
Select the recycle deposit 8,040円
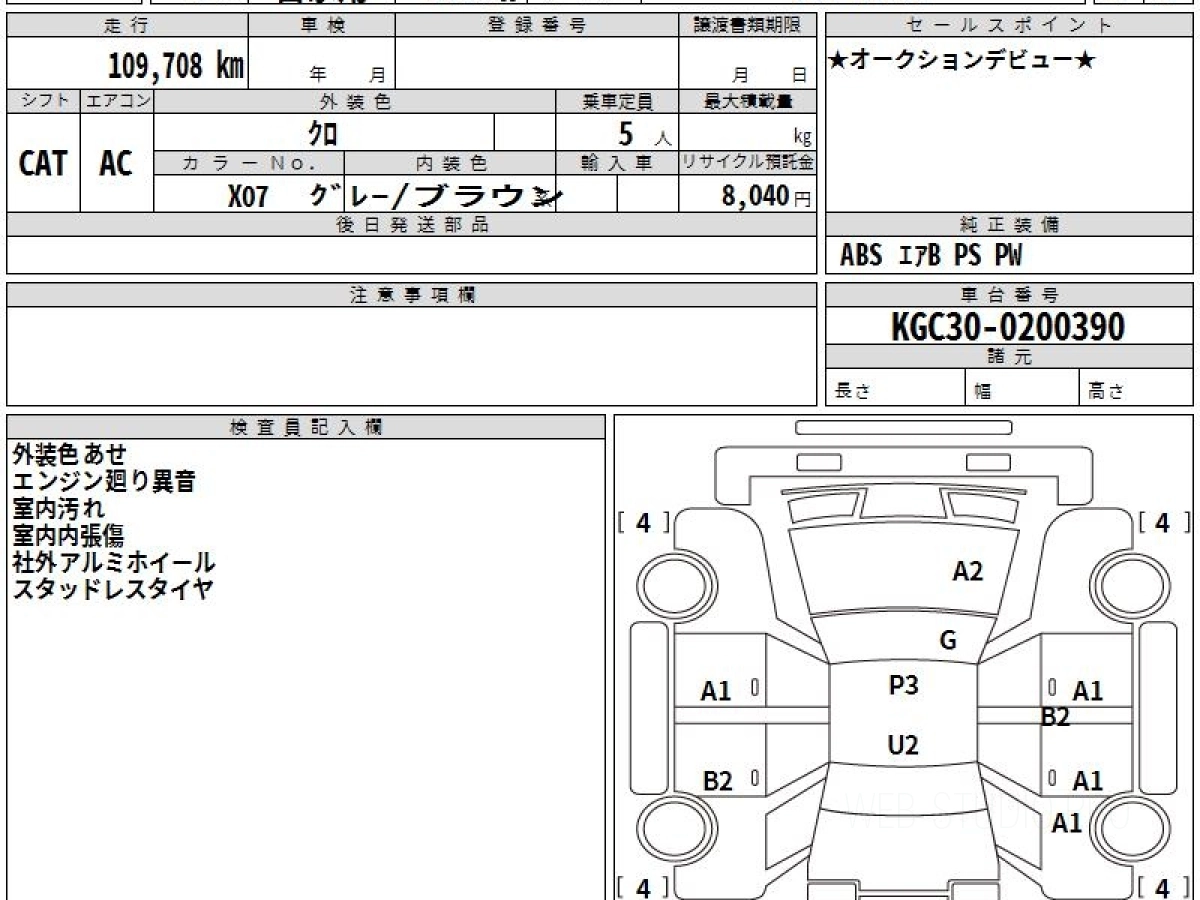pyautogui.click(x=766, y=196)
